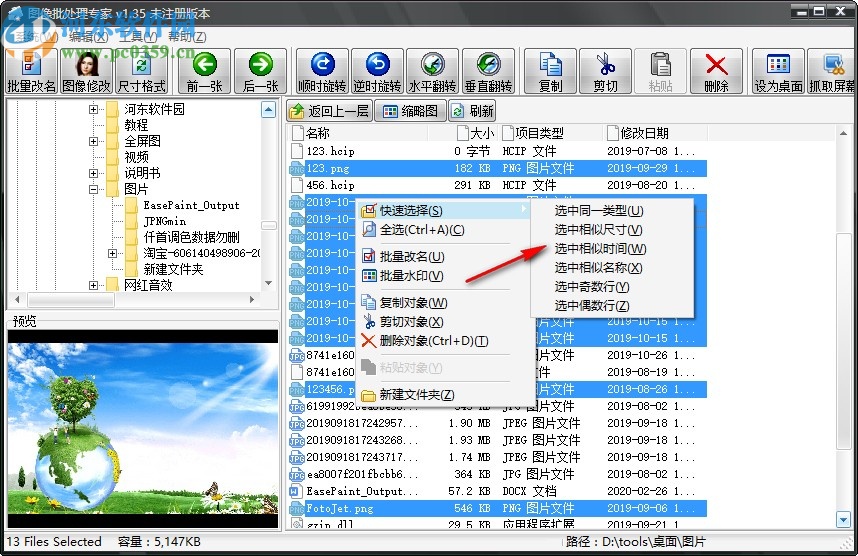The width and height of the screenshot is (858, 556).
Task: Select file 123.hcip in list
Action: tap(498, 151)
